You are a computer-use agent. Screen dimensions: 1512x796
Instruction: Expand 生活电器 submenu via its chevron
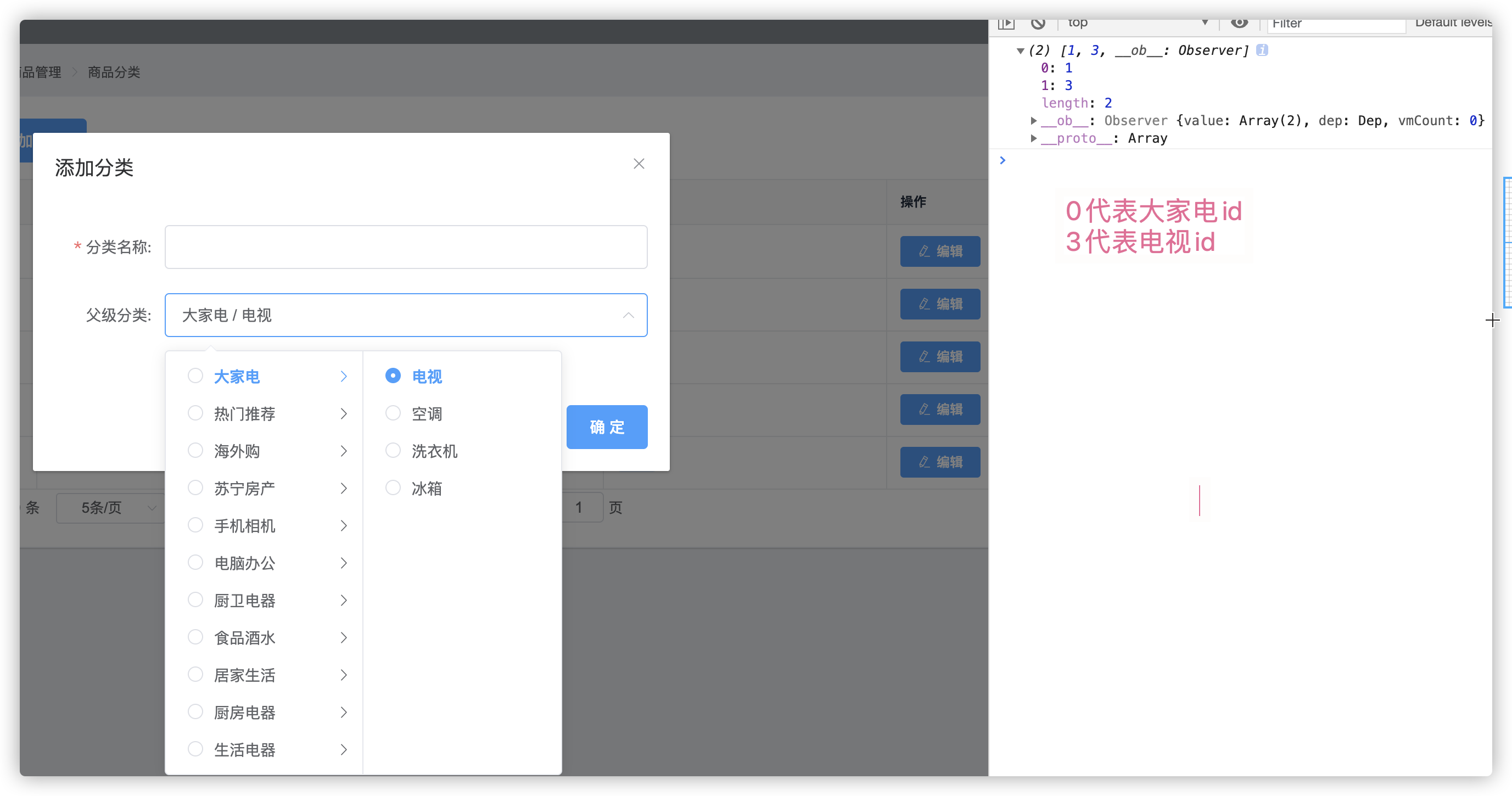click(344, 750)
